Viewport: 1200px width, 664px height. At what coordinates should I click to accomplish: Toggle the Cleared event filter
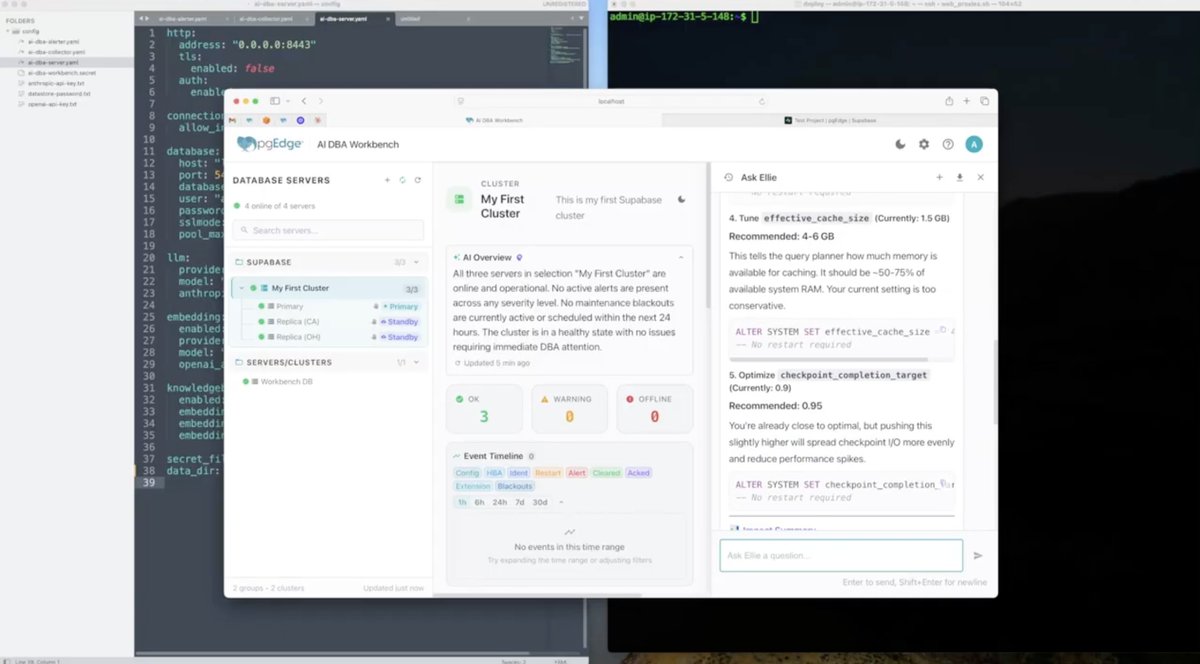pos(606,473)
